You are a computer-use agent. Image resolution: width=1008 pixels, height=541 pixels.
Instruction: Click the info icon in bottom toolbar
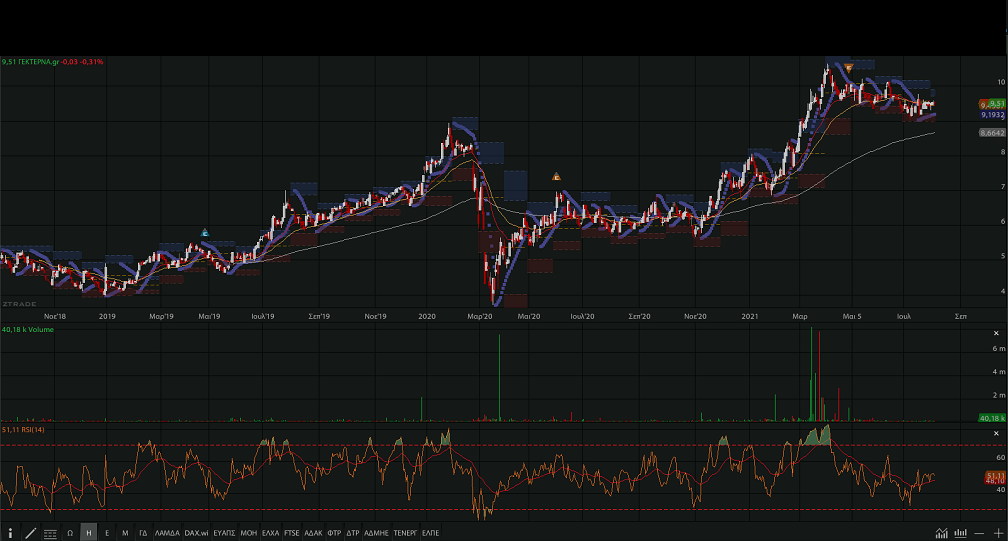(11, 533)
